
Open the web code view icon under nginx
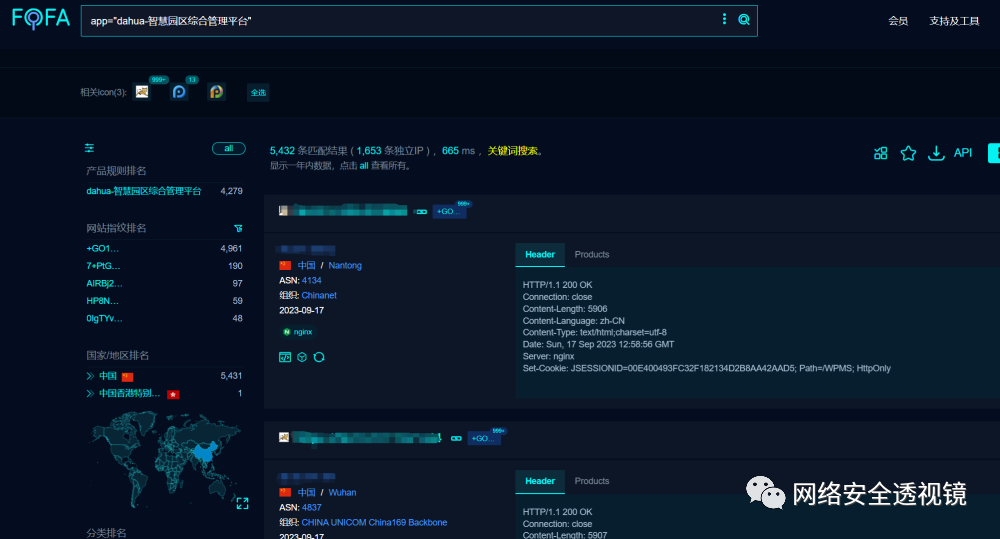tap(285, 357)
